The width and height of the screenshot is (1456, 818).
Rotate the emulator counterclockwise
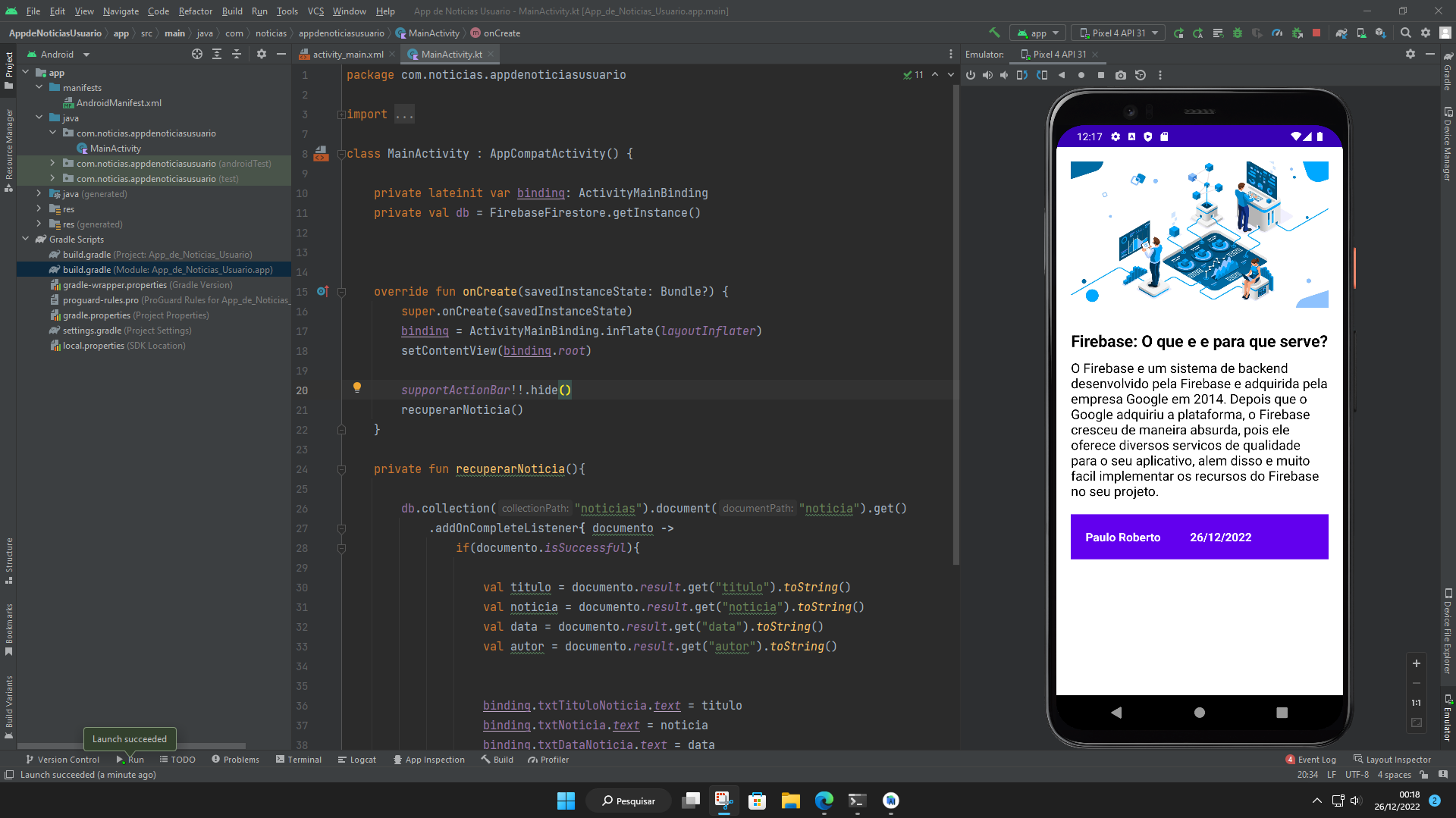pyautogui.click(x=1021, y=75)
